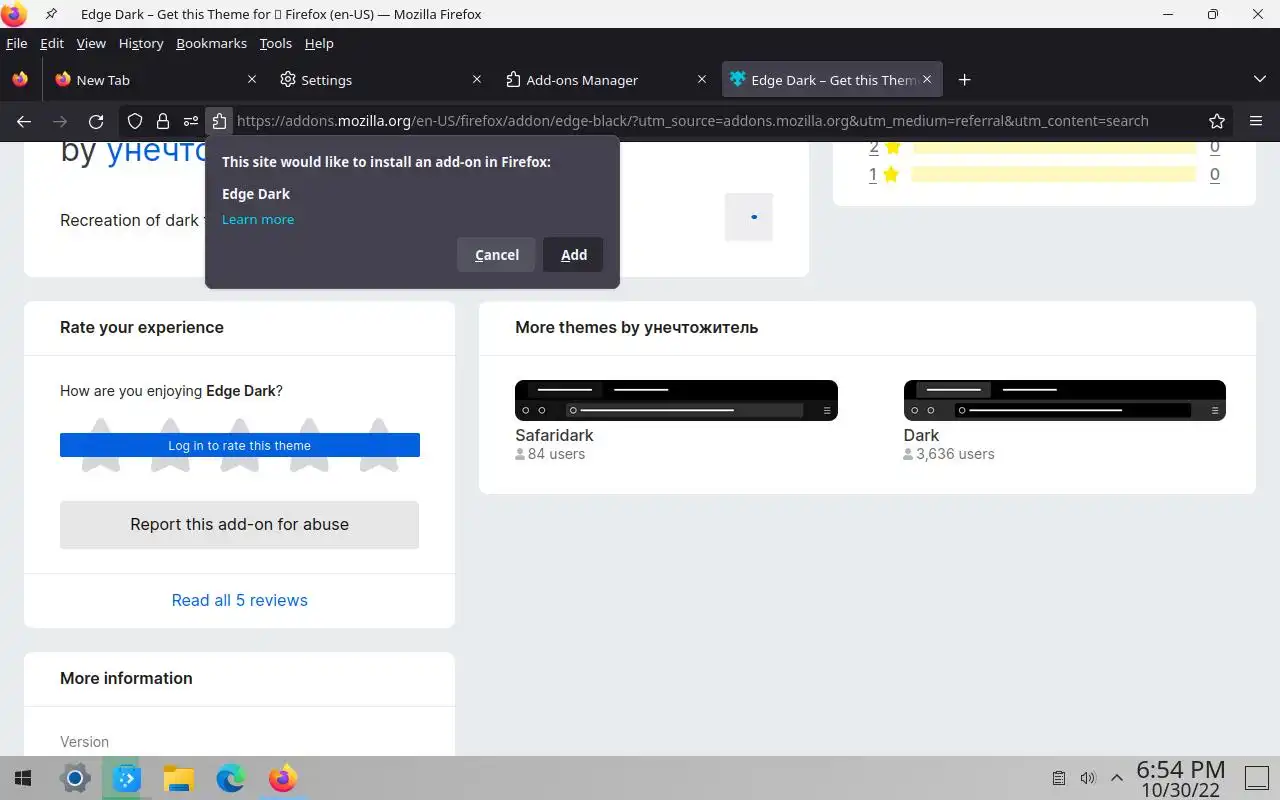Open tracking protection shield icon
The height and width of the screenshot is (800, 1280).
point(135,121)
